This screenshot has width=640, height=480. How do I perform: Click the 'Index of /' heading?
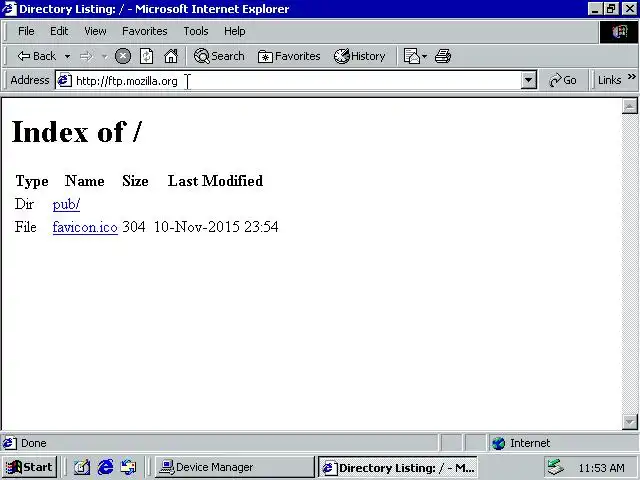[x=77, y=132]
